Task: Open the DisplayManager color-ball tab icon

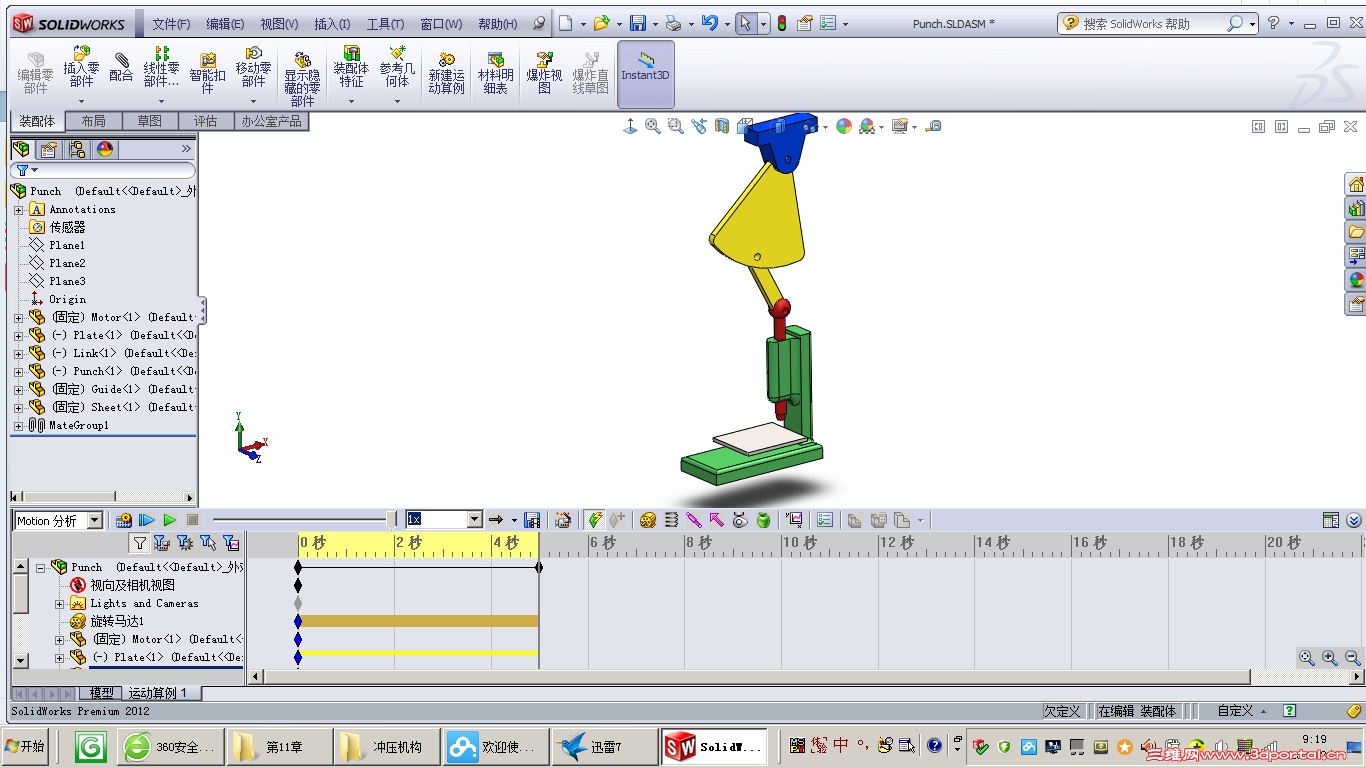Action: [105, 149]
